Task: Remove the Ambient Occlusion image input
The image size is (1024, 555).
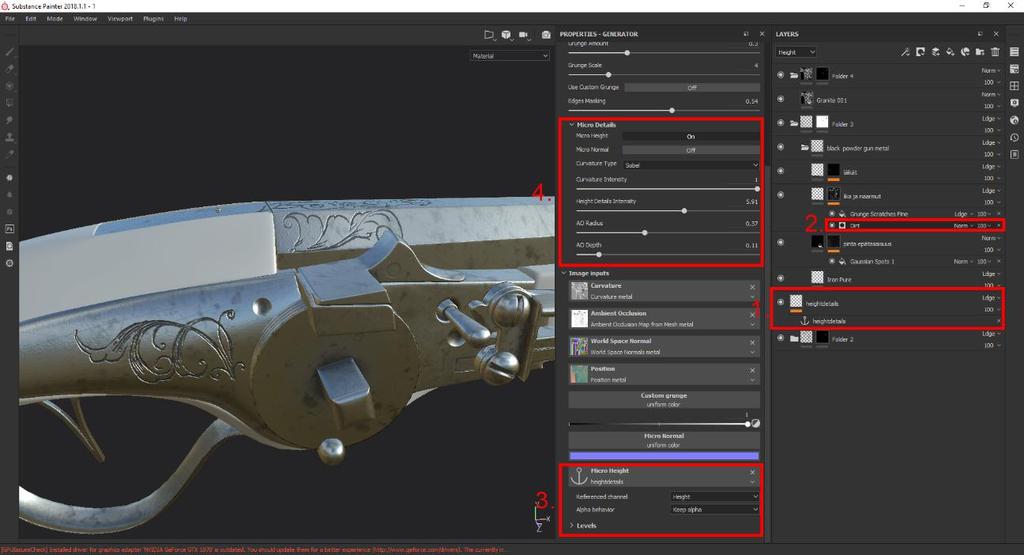Action: 752,315
